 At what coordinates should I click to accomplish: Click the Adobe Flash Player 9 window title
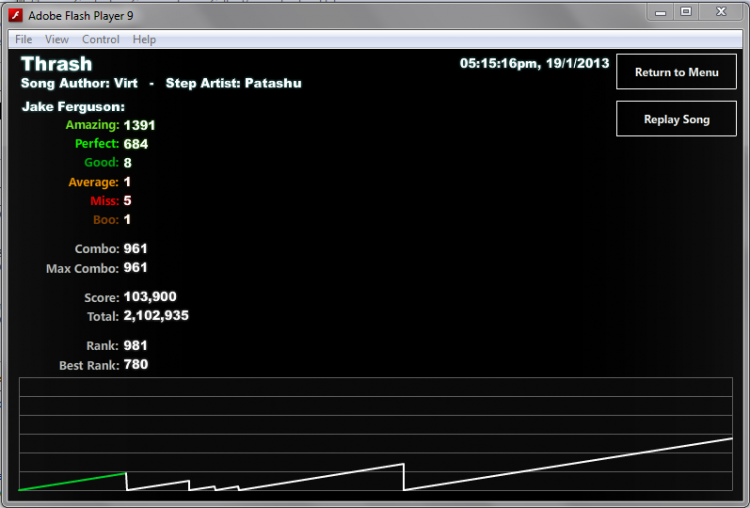click(x=80, y=16)
